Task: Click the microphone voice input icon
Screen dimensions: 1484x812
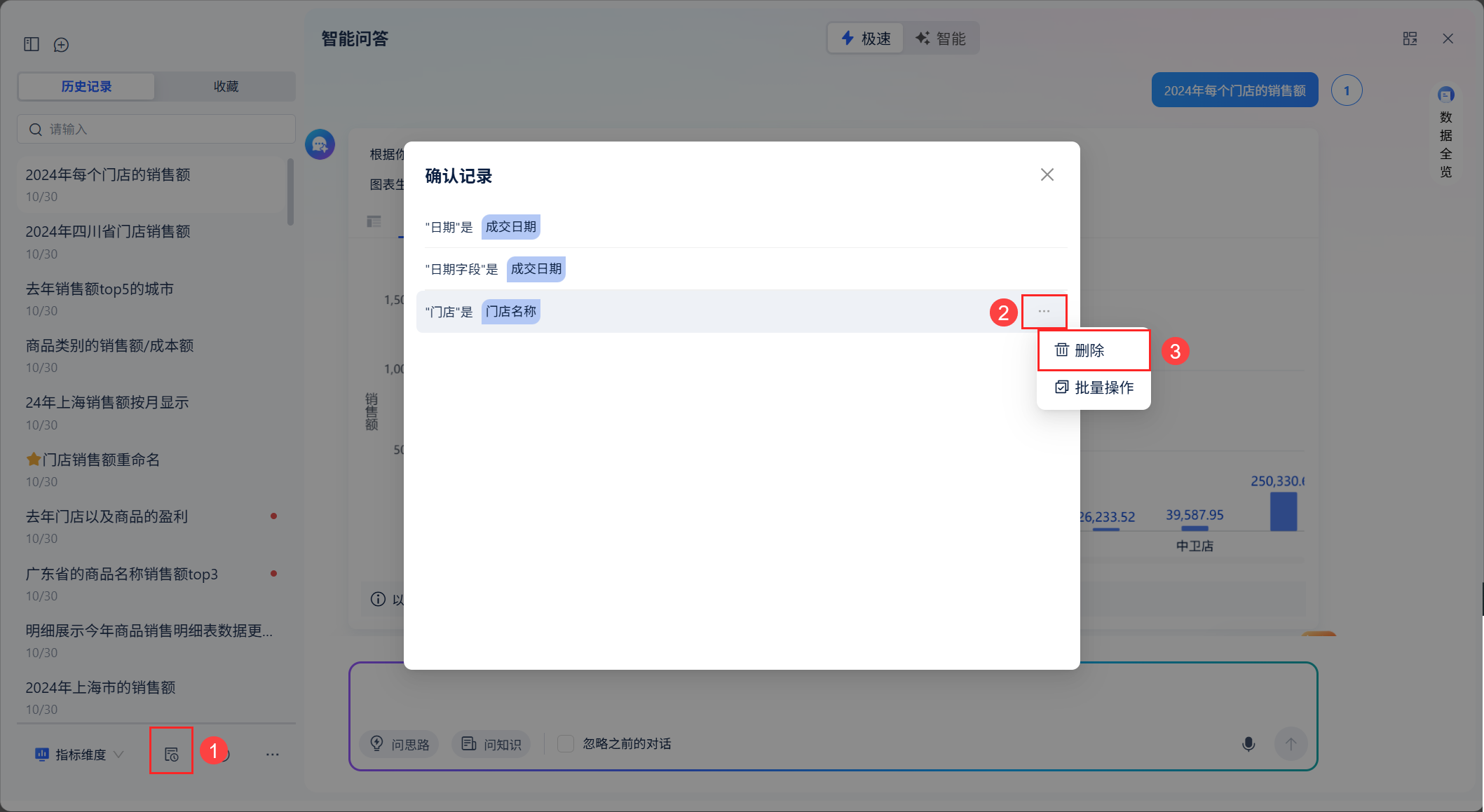Action: (1248, 743)
